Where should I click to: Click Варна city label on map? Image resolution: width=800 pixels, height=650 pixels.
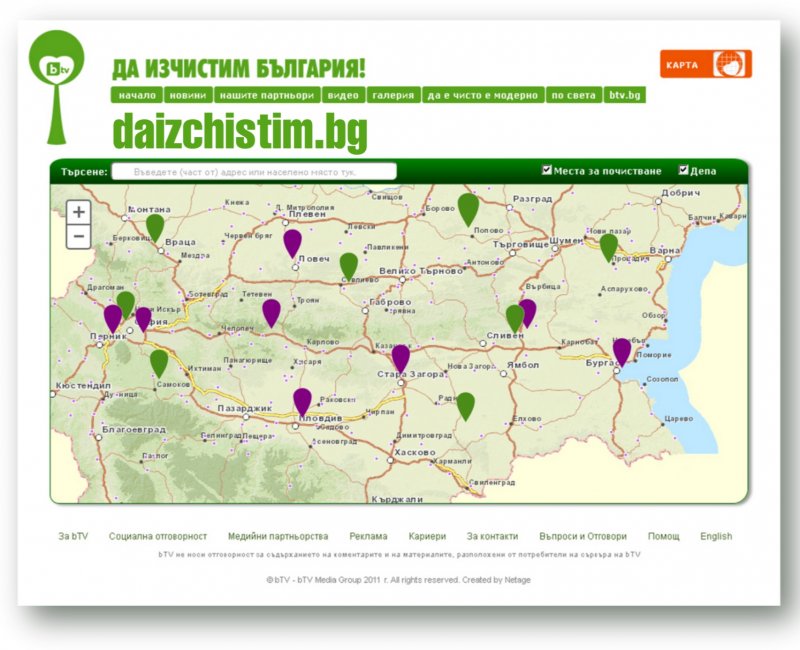pos(664,251)
